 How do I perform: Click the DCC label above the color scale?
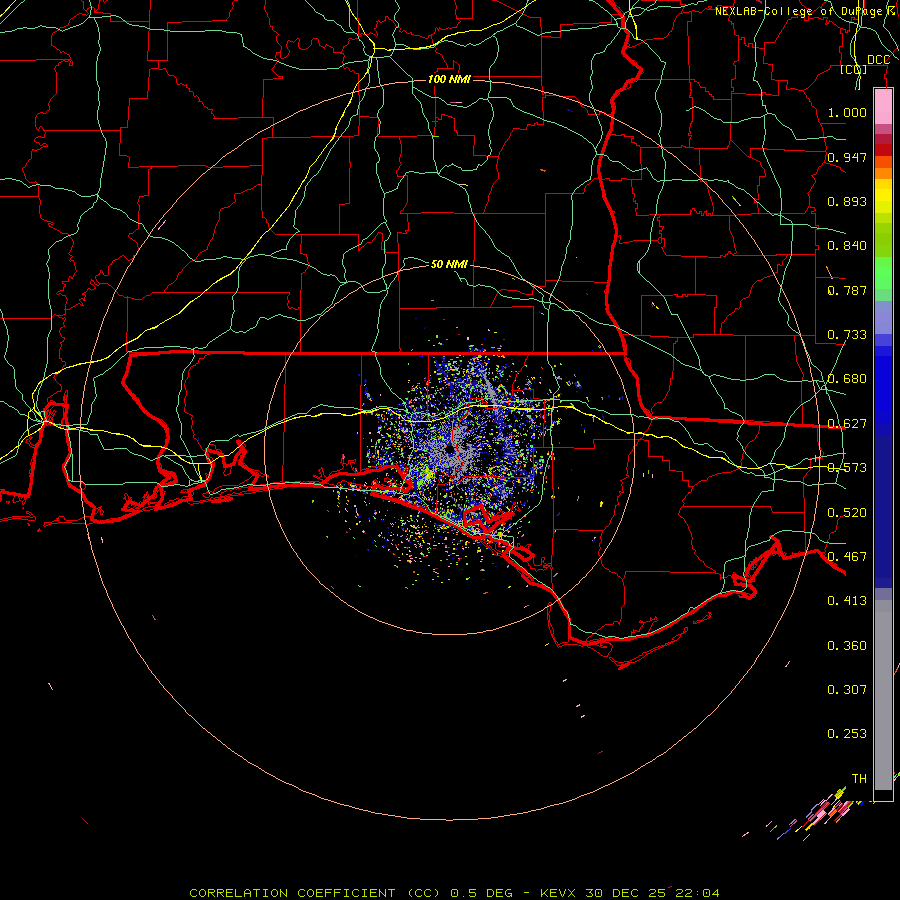(878, 60)
